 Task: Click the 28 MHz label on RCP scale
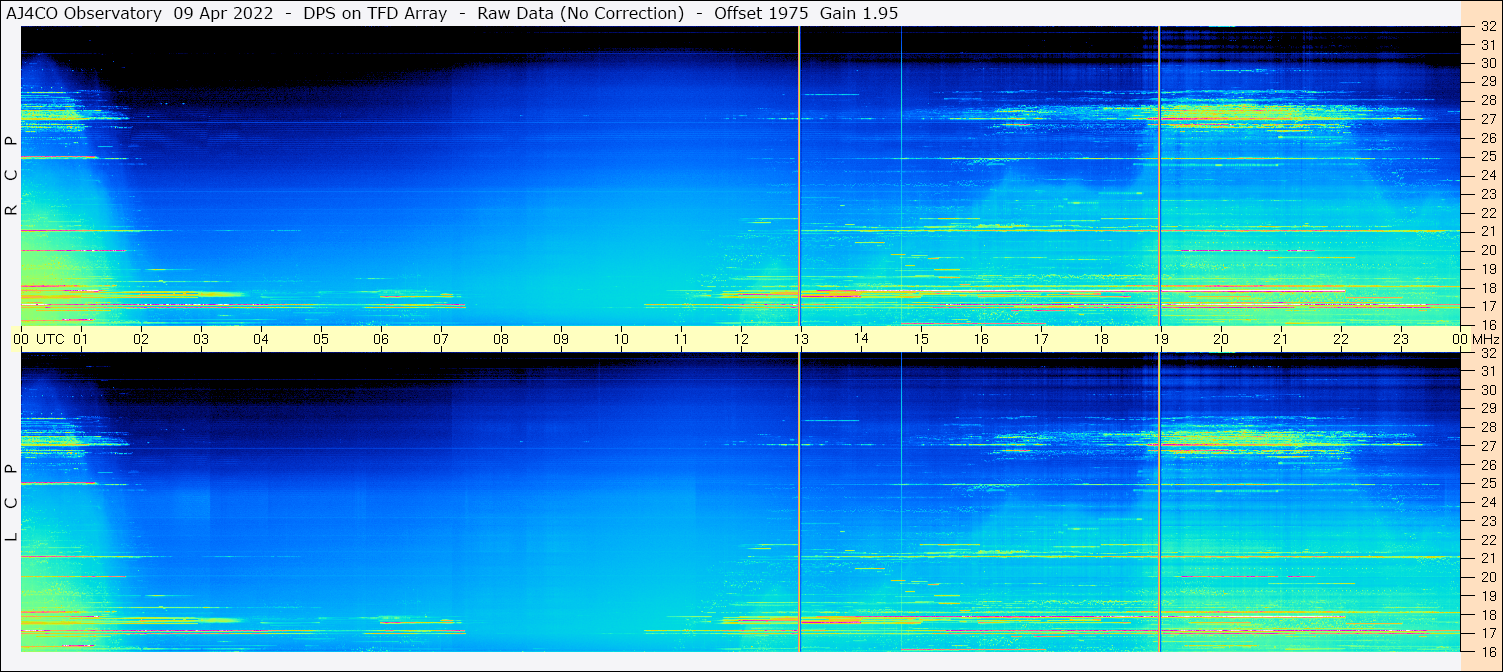point(1488,100)
